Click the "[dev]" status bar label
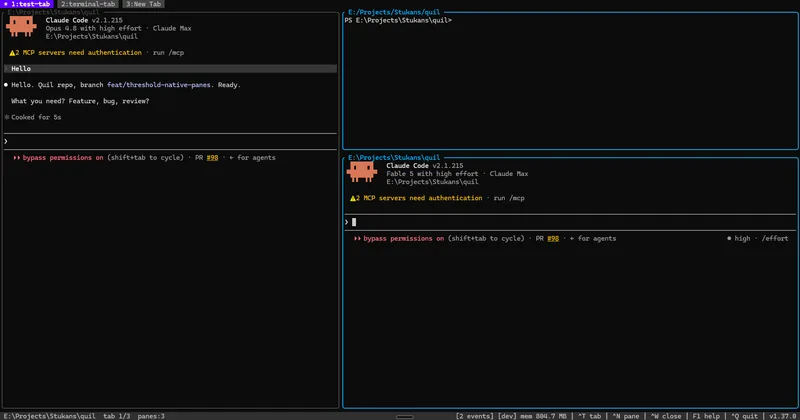 (507, 416)
